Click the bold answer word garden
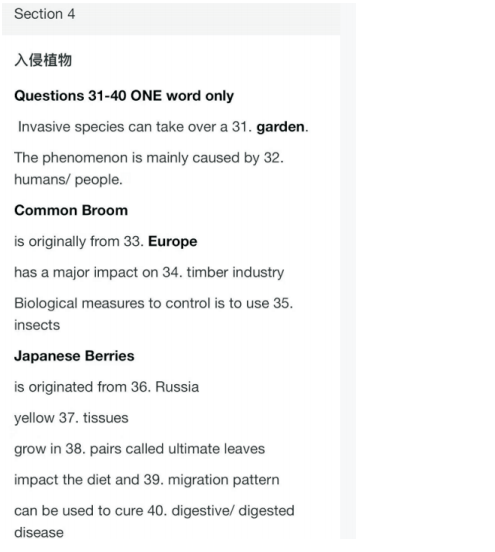The image size is (495, 552). [x=280, y=127]
